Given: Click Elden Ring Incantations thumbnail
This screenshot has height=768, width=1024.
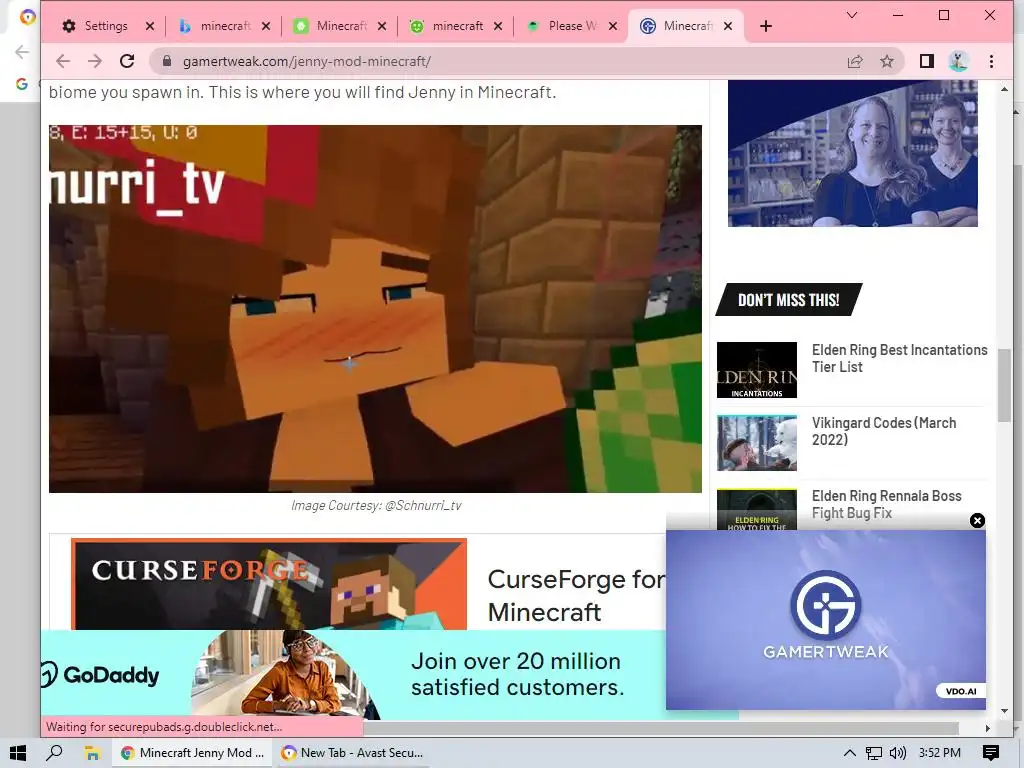Looking at the screenshot, I should pos(756,370).
